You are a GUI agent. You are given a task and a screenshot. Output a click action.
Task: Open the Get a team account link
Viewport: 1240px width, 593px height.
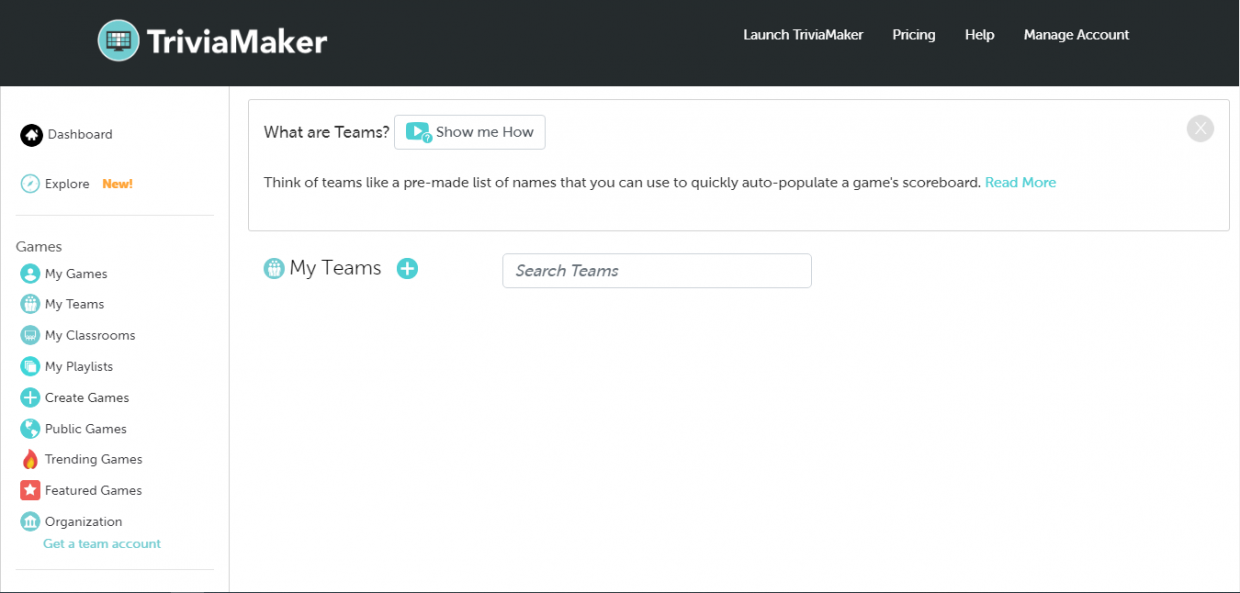coord(102,544)
